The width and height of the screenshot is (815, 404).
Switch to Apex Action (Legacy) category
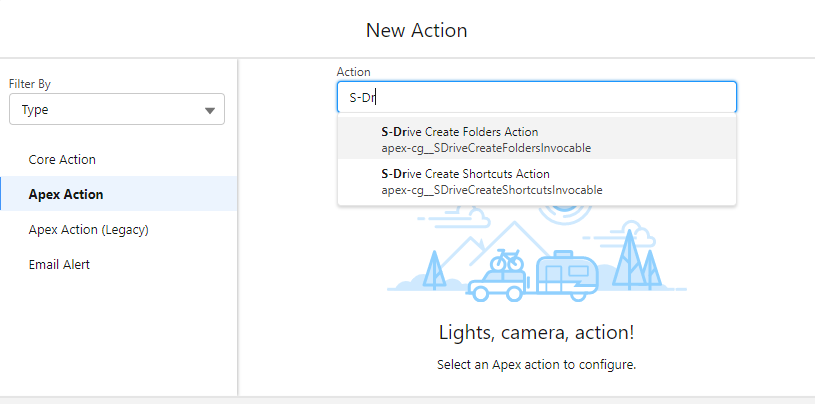[88, 229]
